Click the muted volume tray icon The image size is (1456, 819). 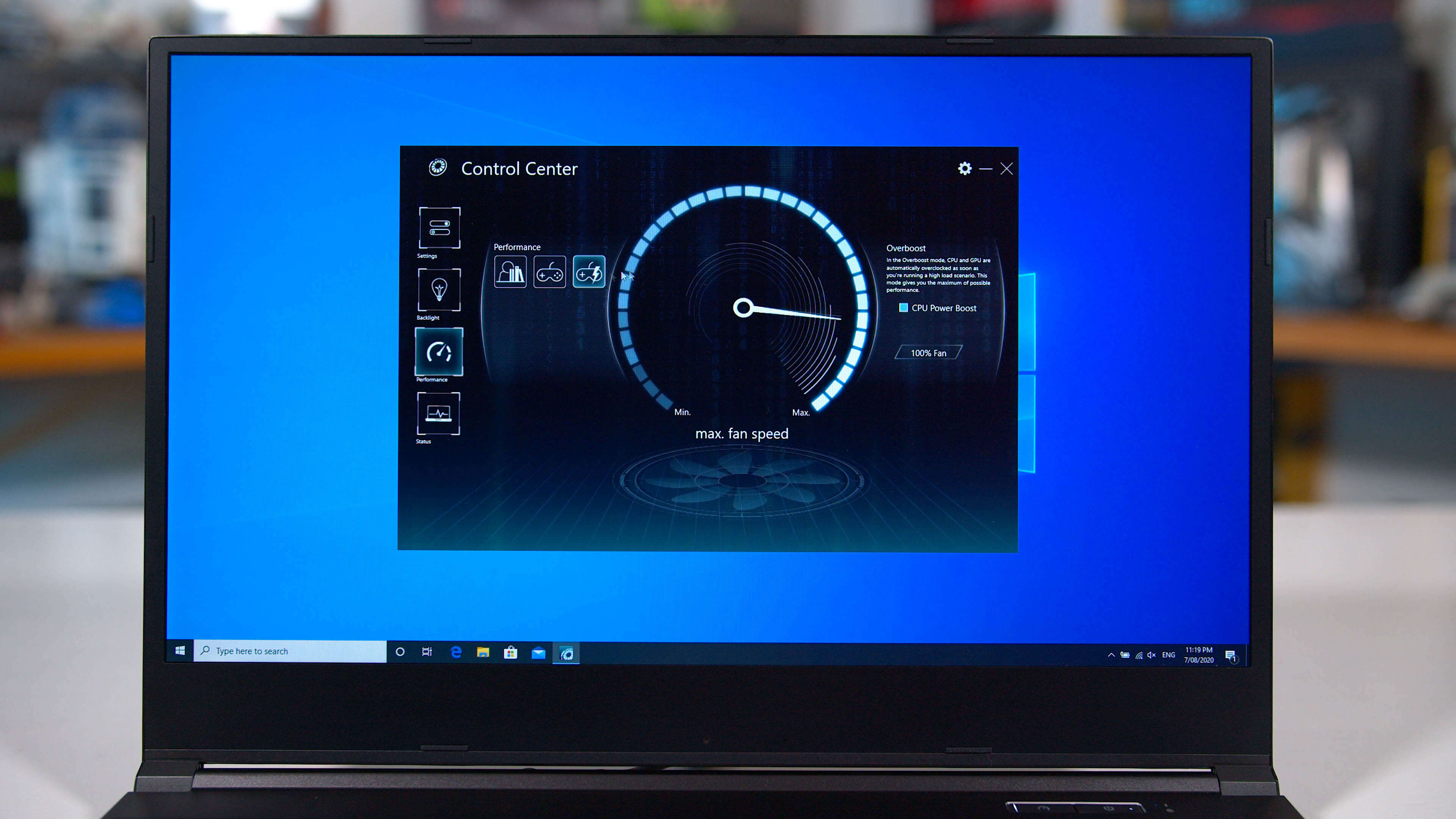tap(1152, 655)
